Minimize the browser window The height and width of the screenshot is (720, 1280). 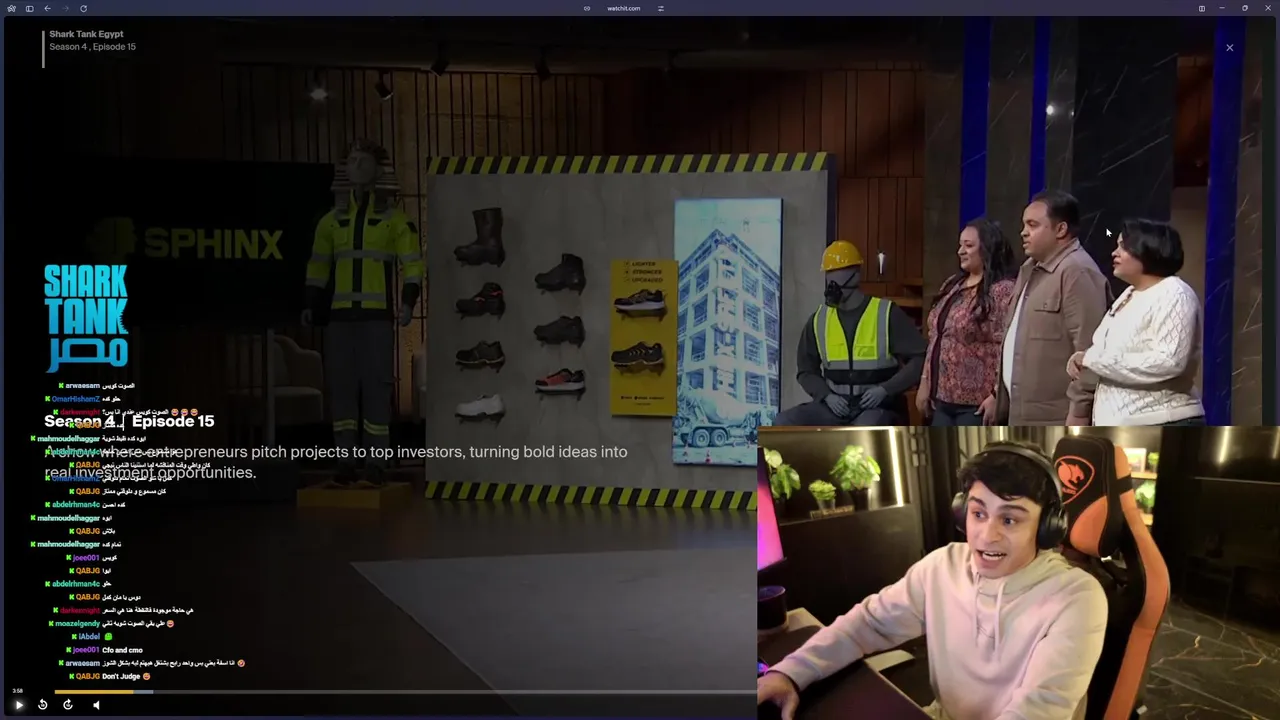pos(1222,8)
